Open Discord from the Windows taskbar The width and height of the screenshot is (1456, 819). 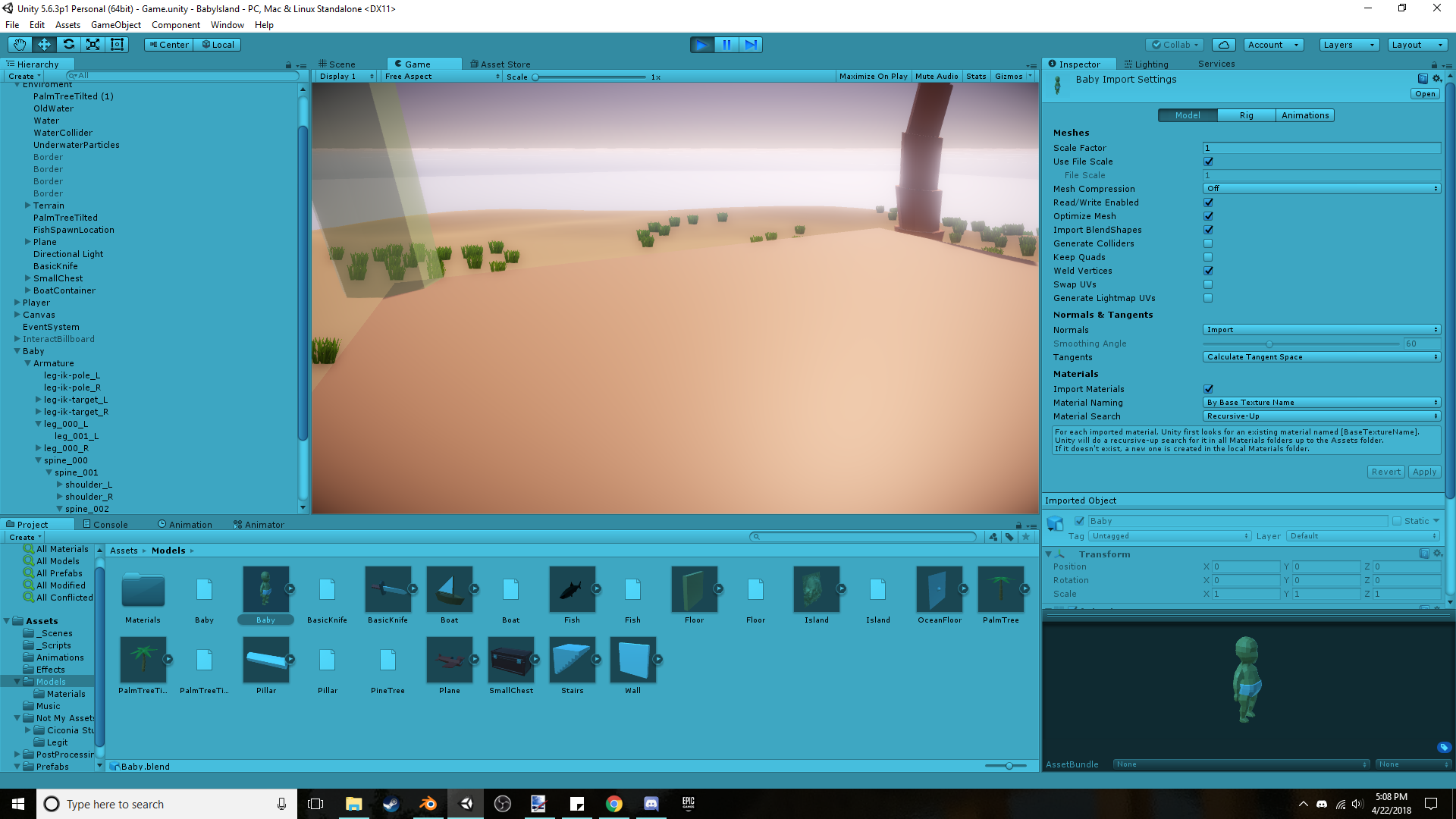pyautogui.click(x=651, y=804)
